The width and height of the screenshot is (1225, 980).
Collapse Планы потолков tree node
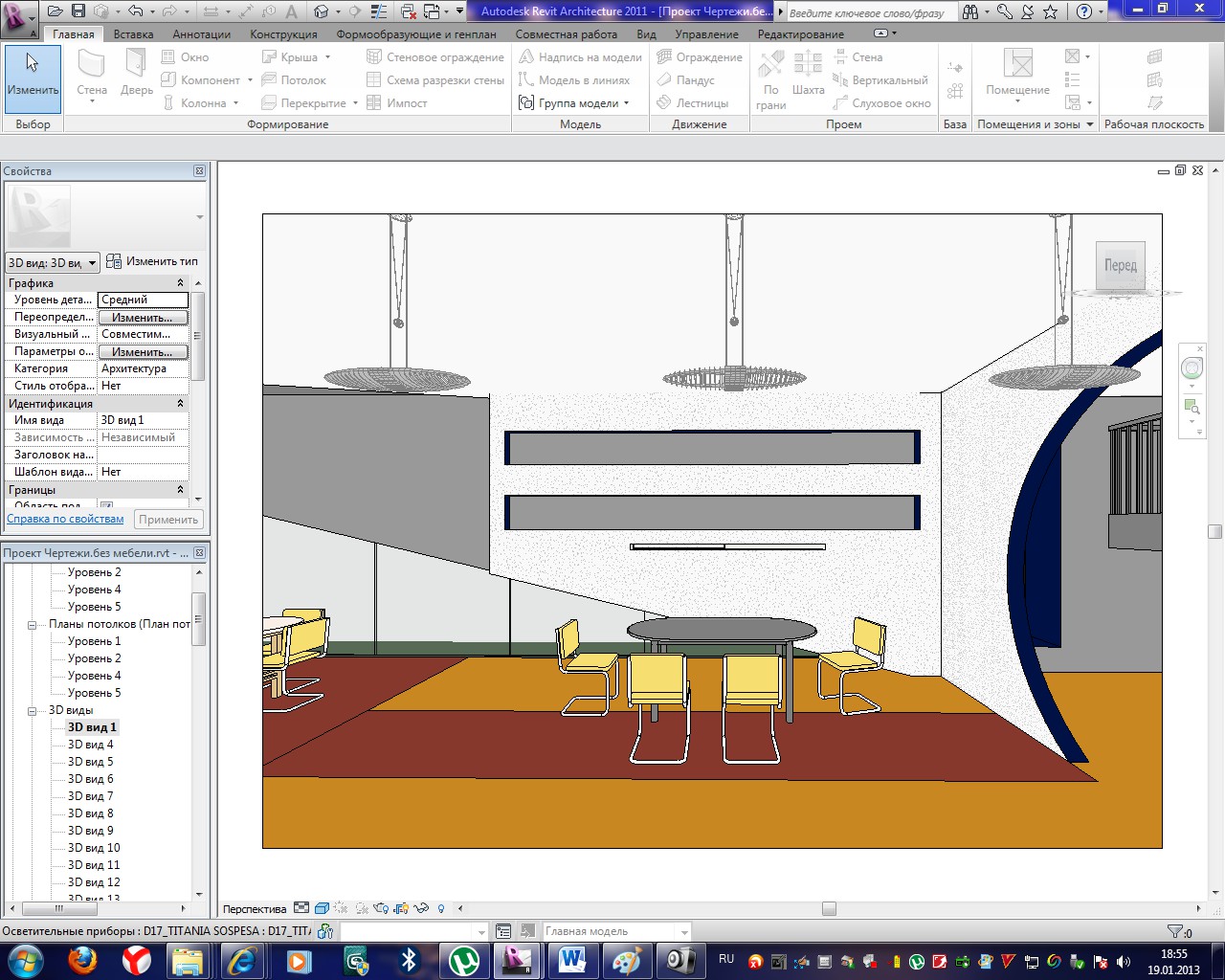point(32,625)
